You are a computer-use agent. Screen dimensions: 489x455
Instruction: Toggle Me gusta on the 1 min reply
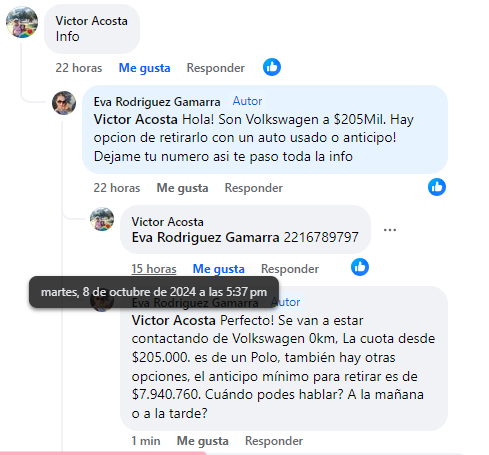[x=203, y=441]
